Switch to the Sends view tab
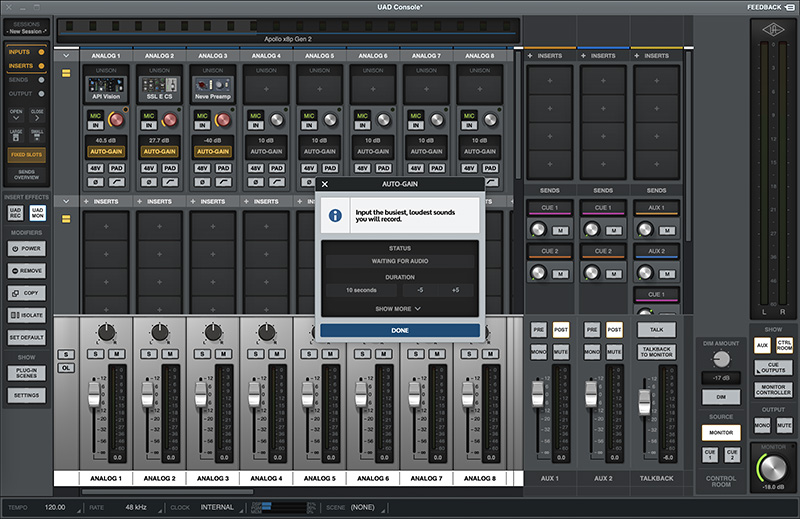This screenshot has width=800, height=519. pos(20,82)
